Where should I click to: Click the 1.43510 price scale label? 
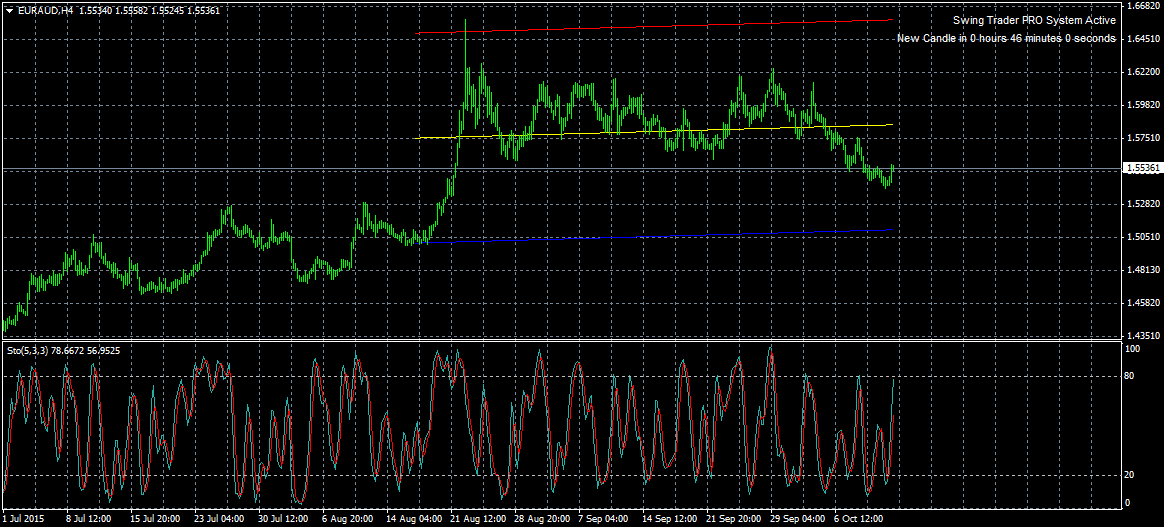point(1143,335)
